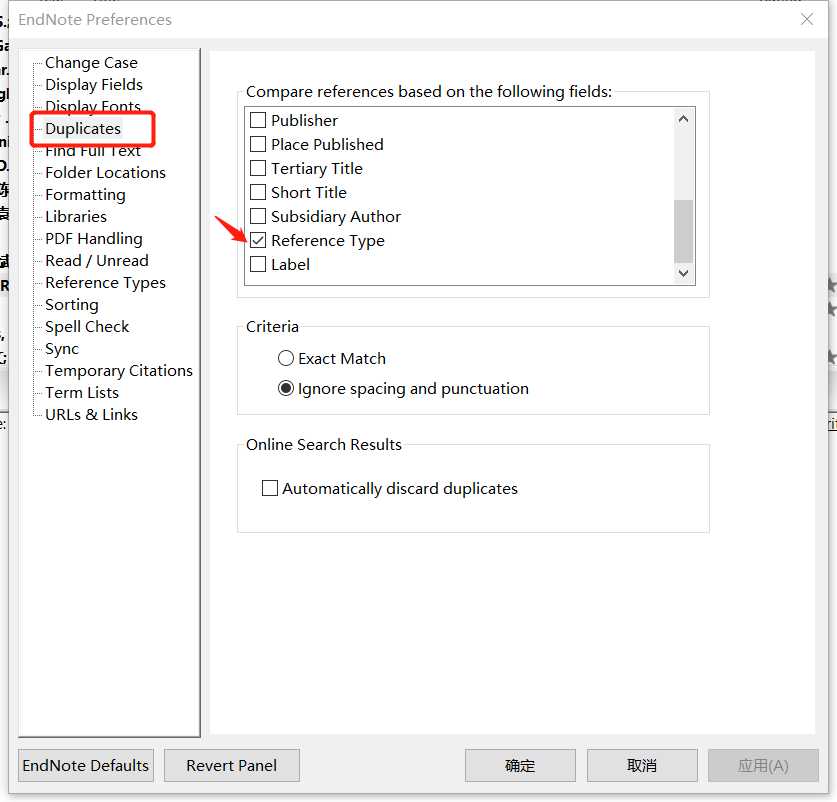Cancel with the 取消 button

point(642,766)
